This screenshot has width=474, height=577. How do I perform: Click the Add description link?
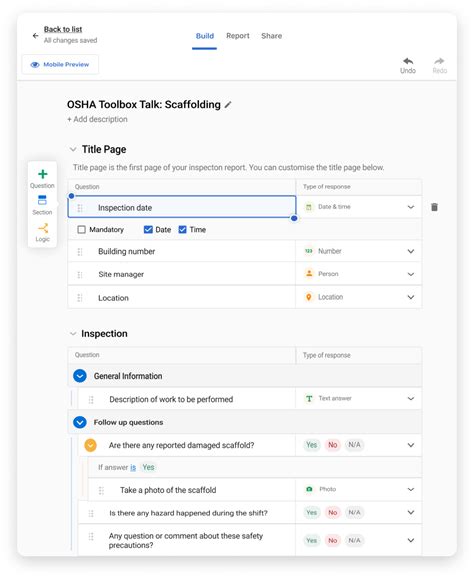click(97, 119)
